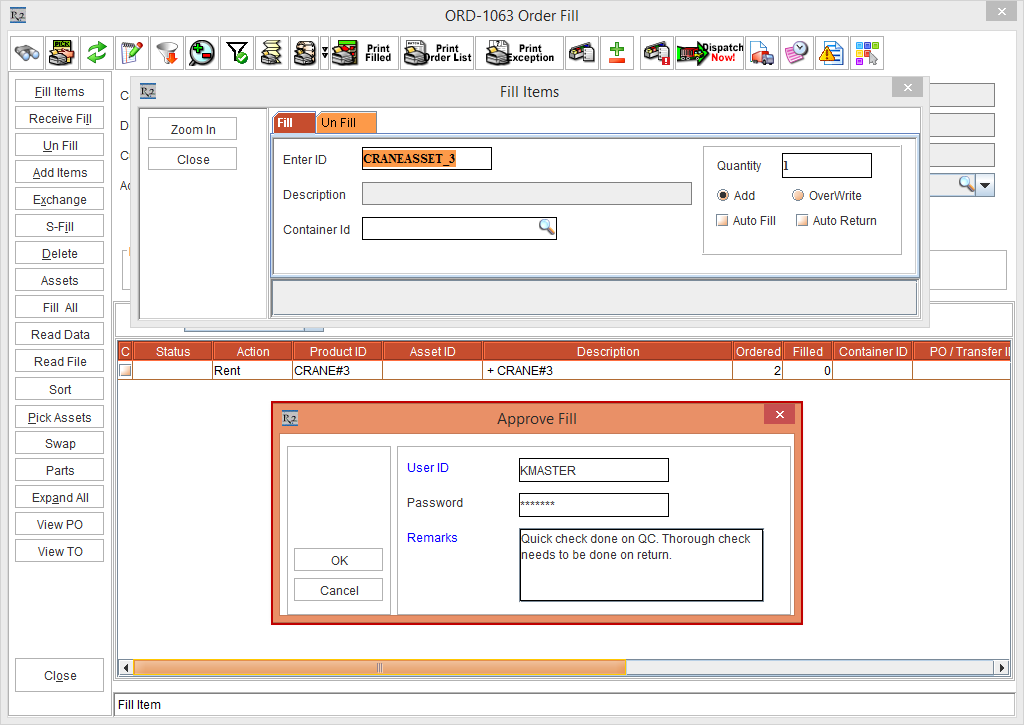
Task: Enable the Auto Fill checkbox
Action: (723, 221)
